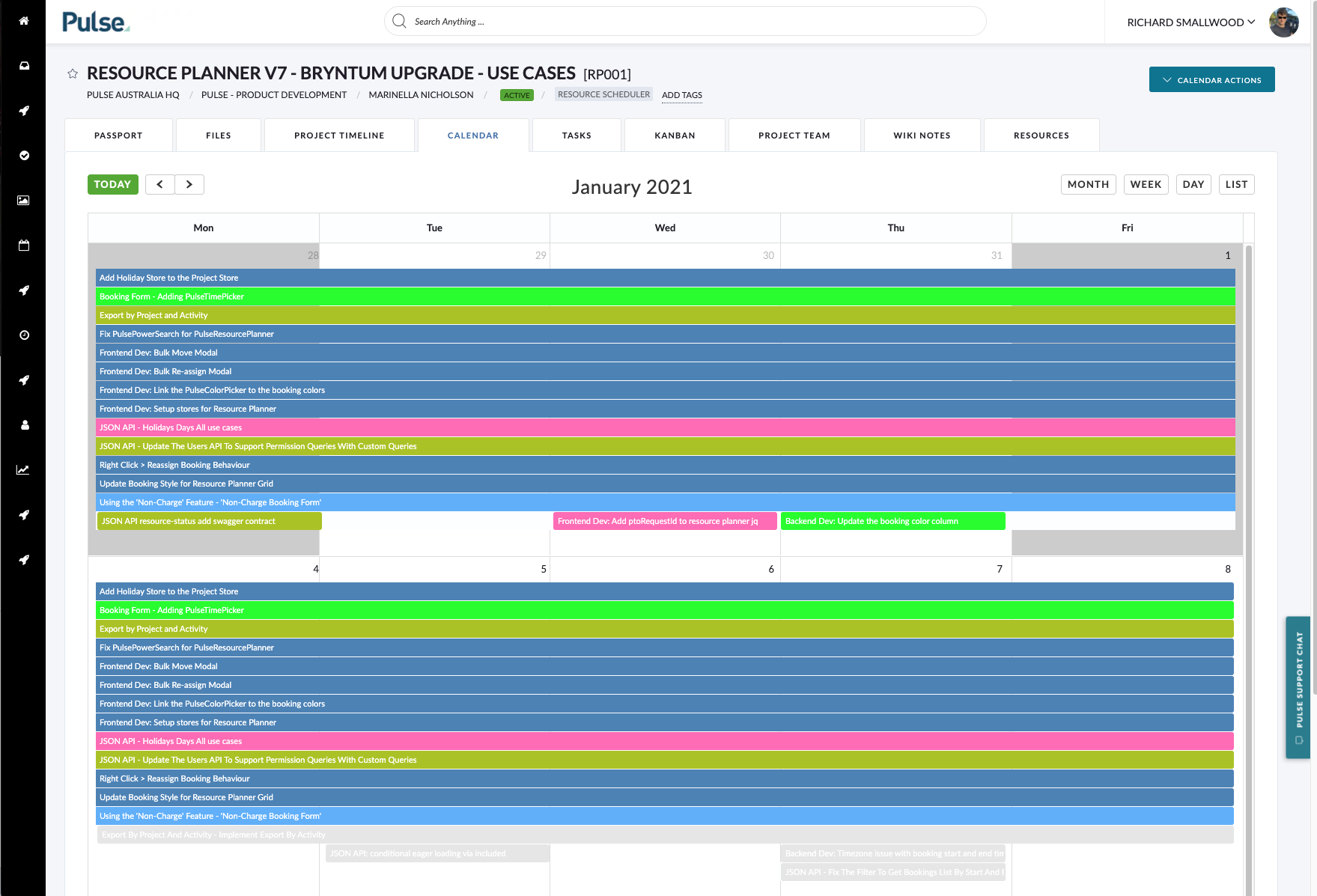Open the Pulse - Product Development breadcrumb
The image size is (1317, 896).
pos(274,95)
